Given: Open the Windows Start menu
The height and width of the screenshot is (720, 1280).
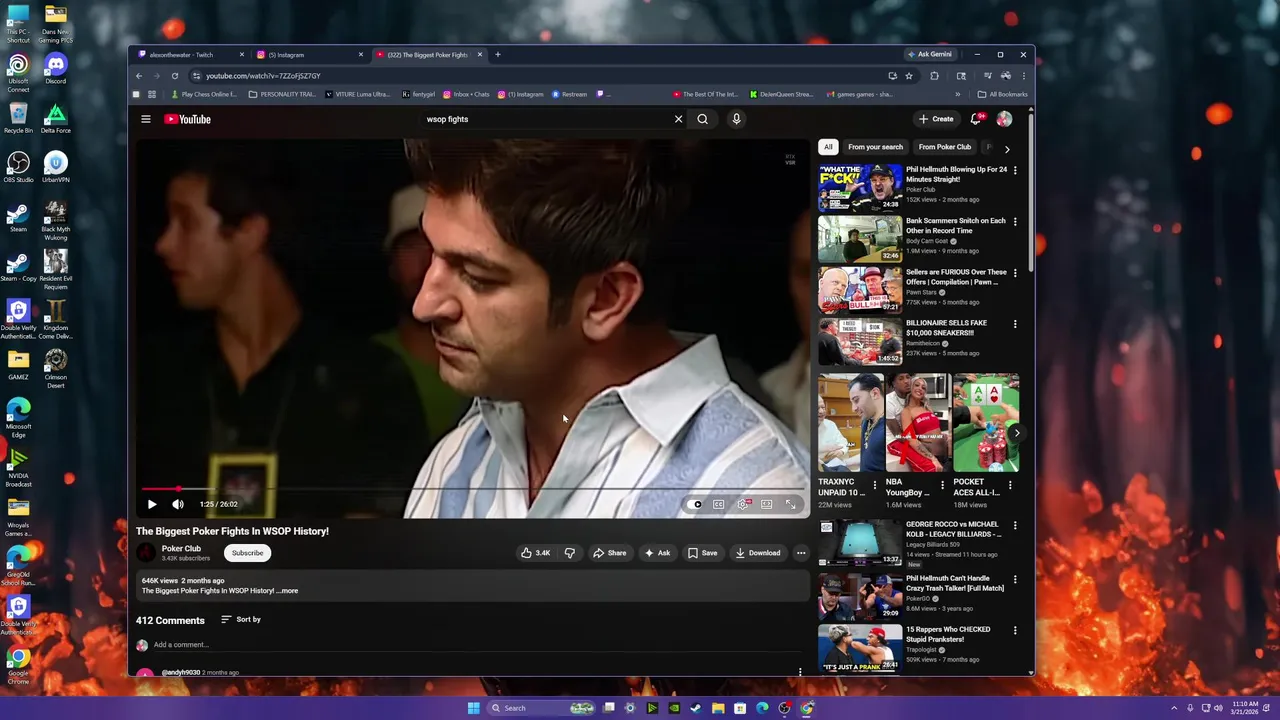Looking at the screenshot, I should click(473, 708).
